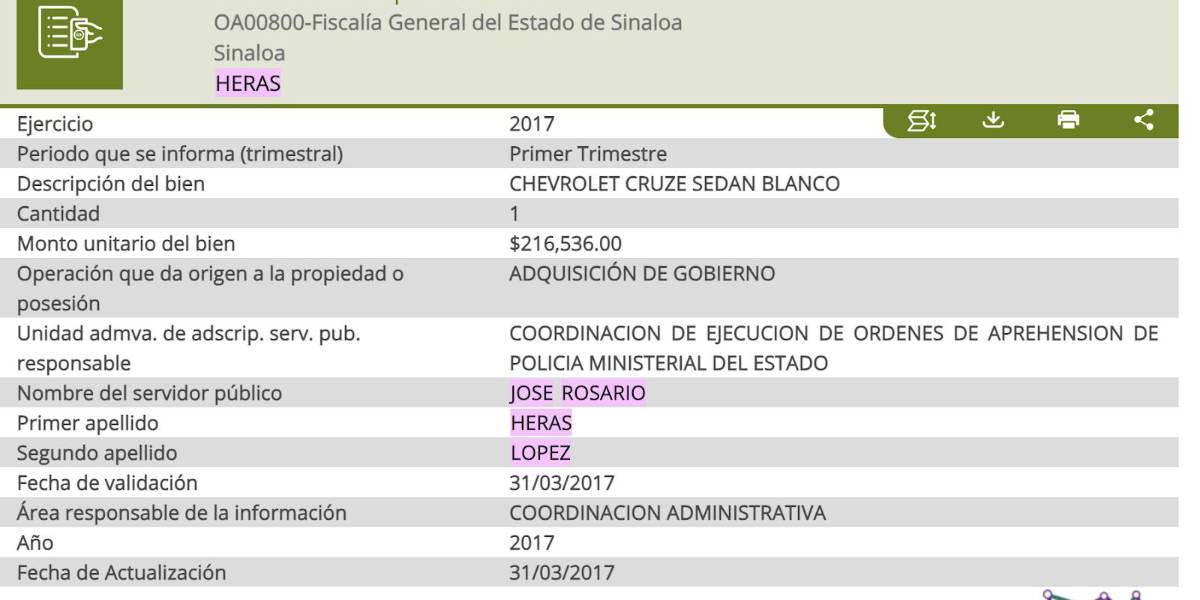Click ADQUISICIÓN DE GOBIERNO value
This screenshot has width=1200, height=600.
point(641,273)
